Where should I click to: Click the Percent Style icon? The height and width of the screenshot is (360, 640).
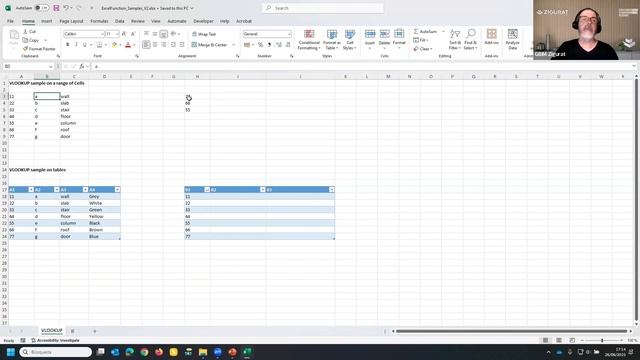tap(260, 44)
